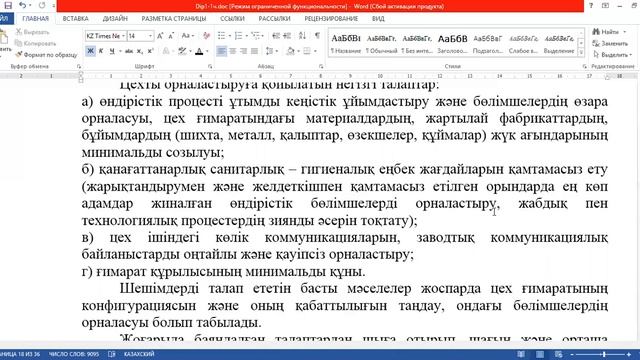Image resolution: width=640 pixels, height=360 pixels.
Task: Copy selection with Копировать
Action: [x=36, y=43]
